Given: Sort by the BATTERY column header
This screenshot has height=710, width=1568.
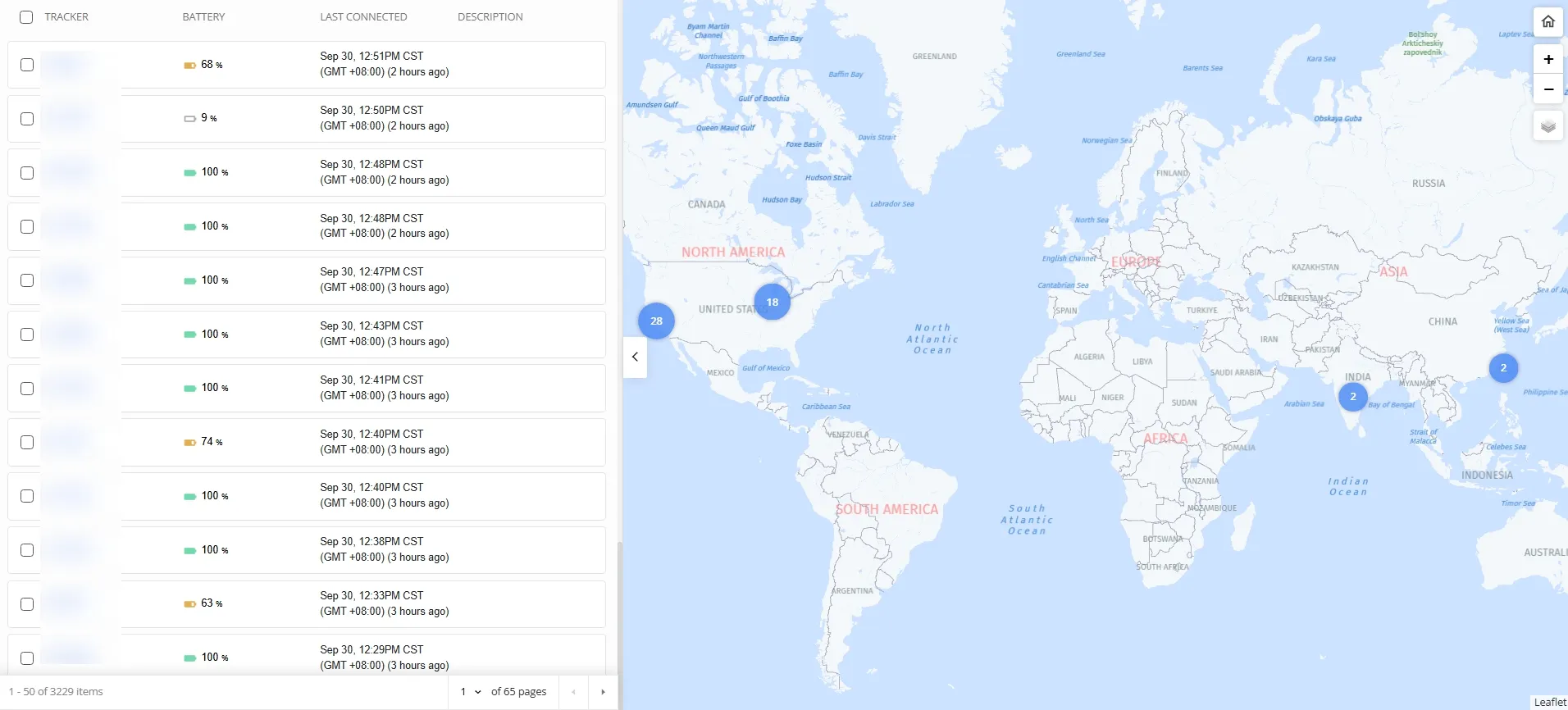Looking at the screenshot, I should click(203, 17).
